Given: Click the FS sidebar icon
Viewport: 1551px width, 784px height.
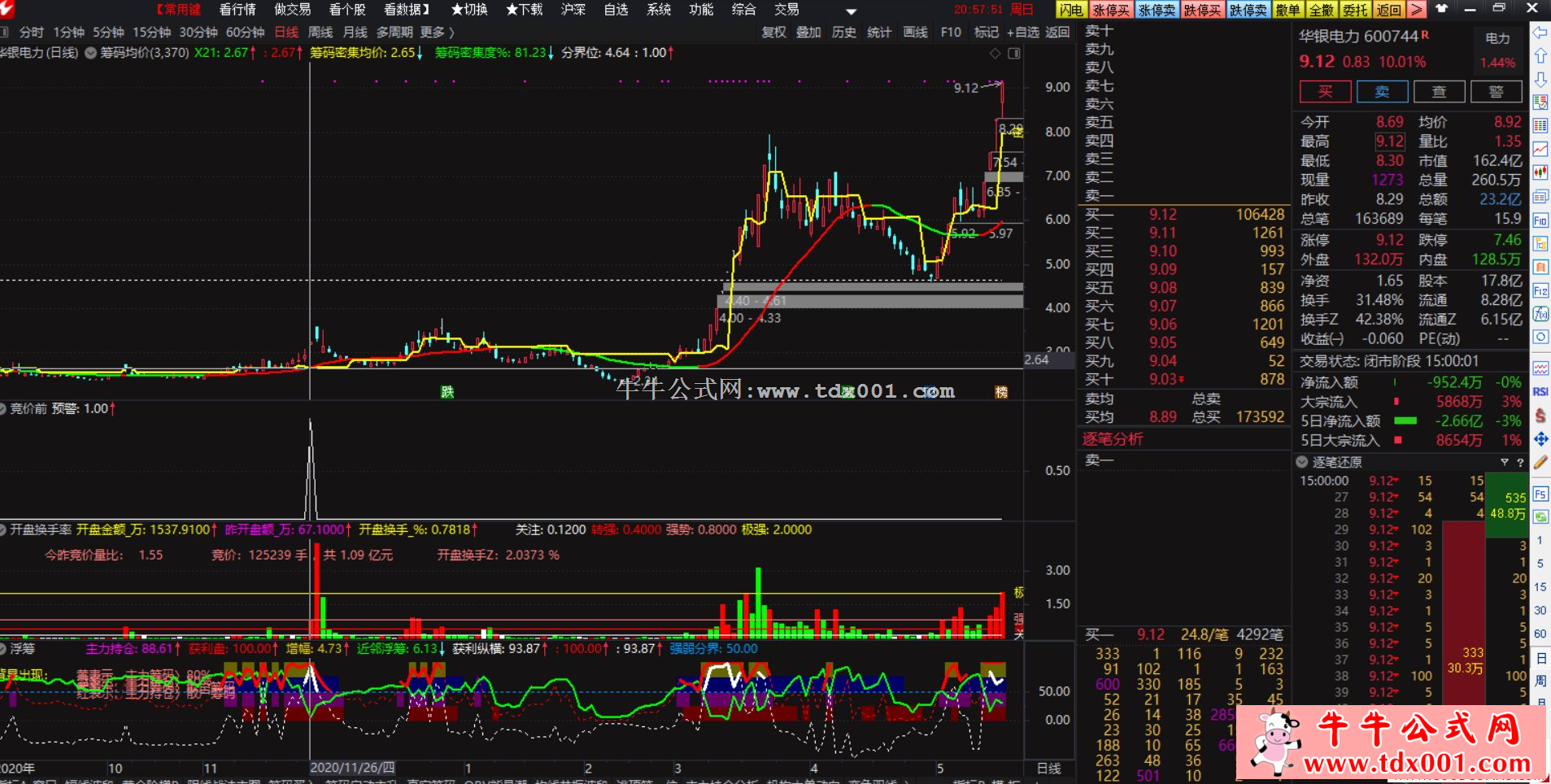Looking at the screenshot, I should coord(1540,494).
